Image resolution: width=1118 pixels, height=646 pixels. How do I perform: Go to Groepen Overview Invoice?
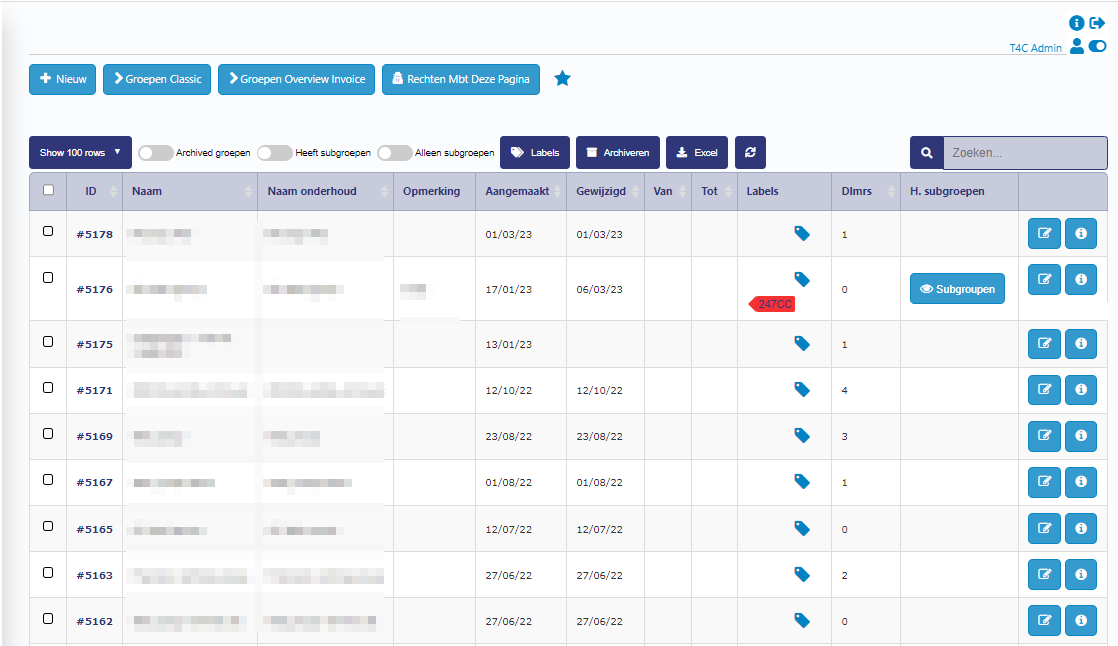(x=295, y=79)
